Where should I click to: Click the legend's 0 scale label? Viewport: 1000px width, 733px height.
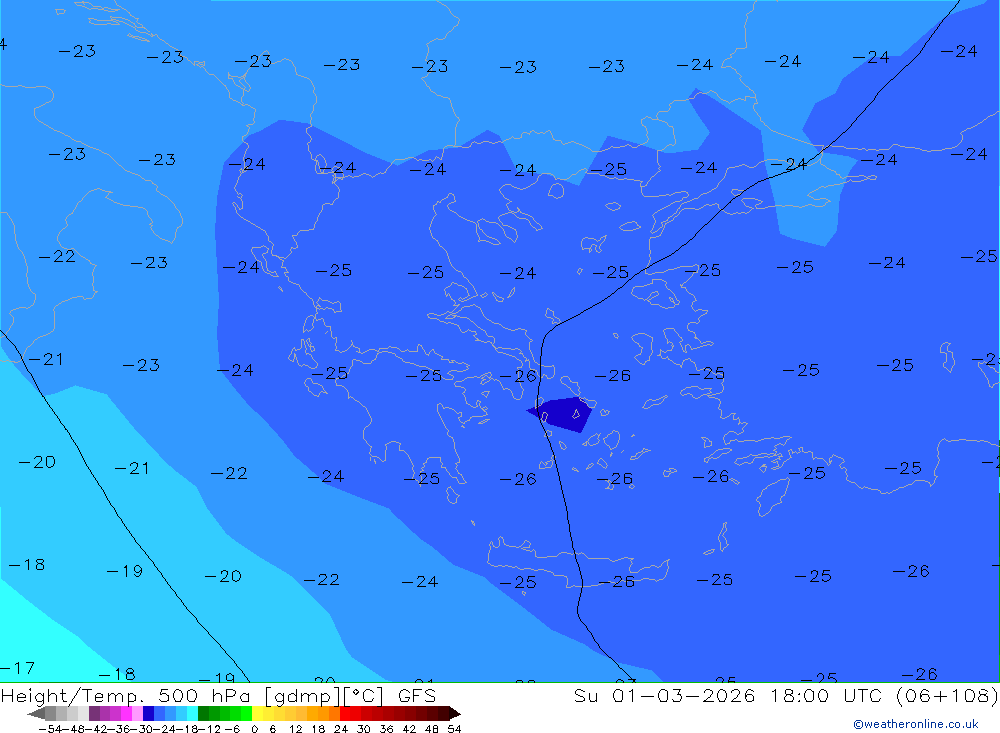point(254,729)
